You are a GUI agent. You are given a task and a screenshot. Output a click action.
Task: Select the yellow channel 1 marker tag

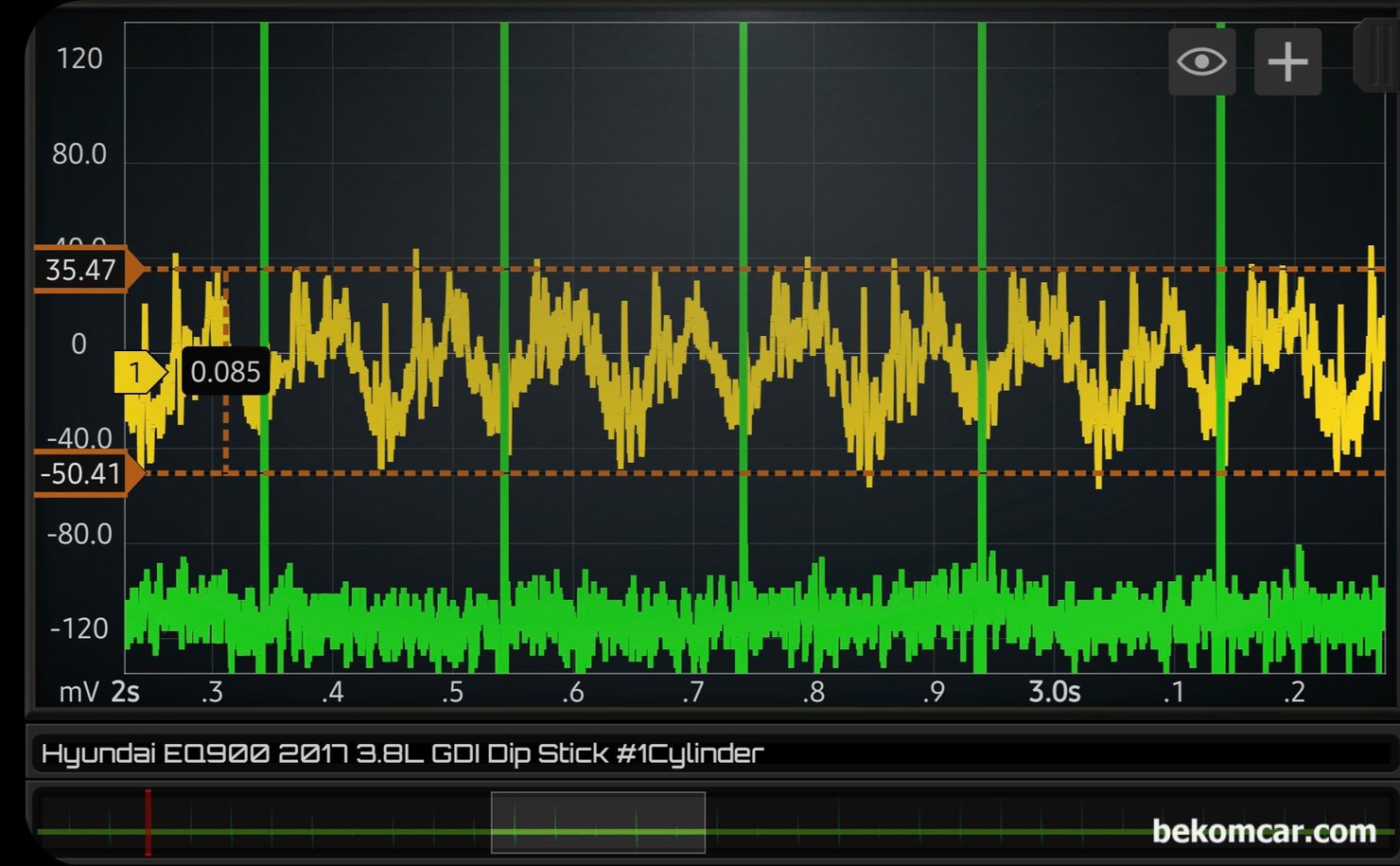(138, 372)
